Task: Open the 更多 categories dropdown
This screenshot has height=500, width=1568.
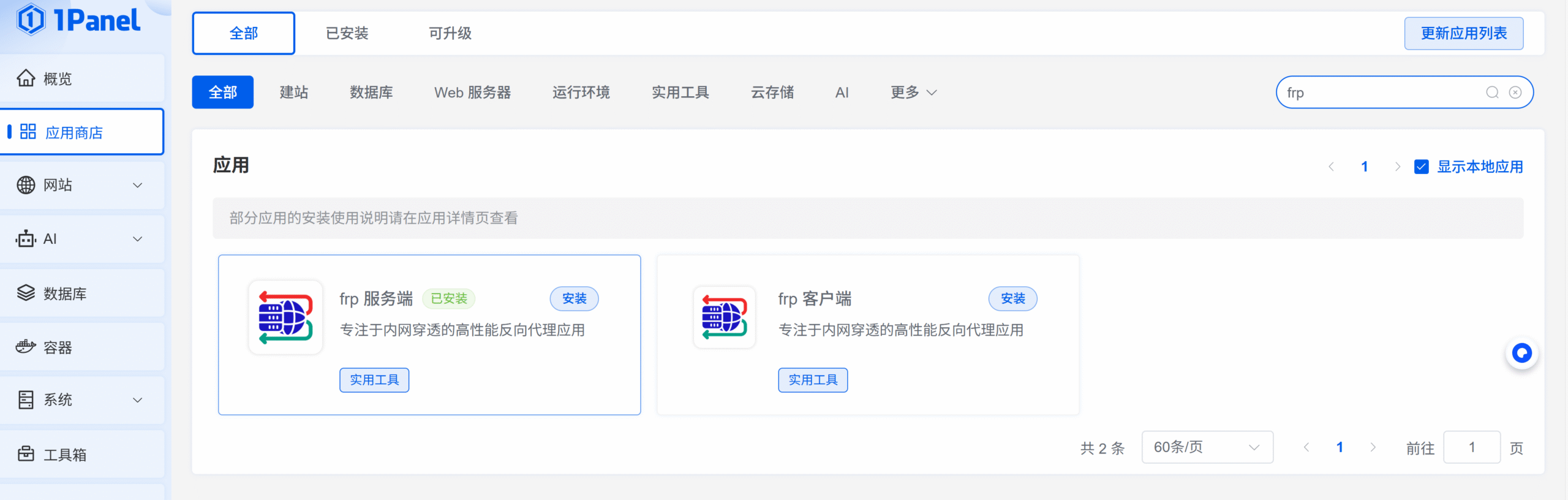Action: coord(913,93)
